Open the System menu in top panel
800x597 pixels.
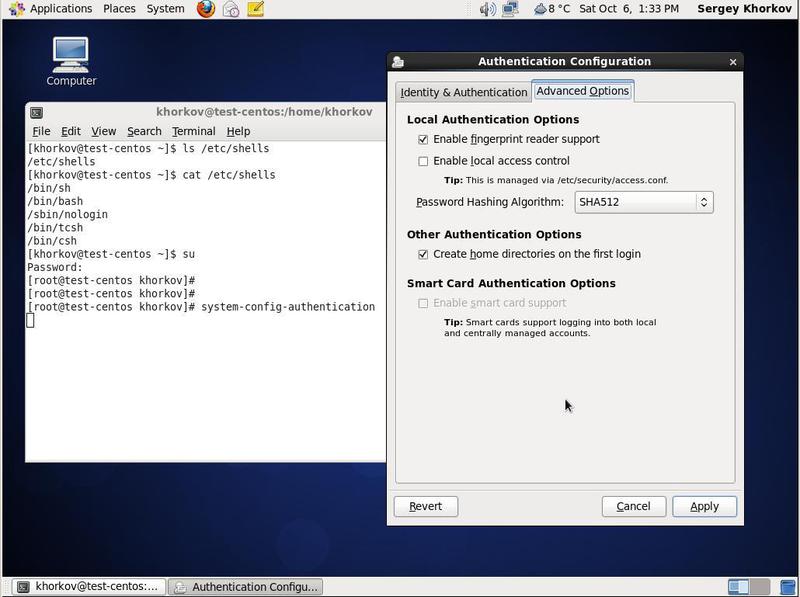(164, 9)
